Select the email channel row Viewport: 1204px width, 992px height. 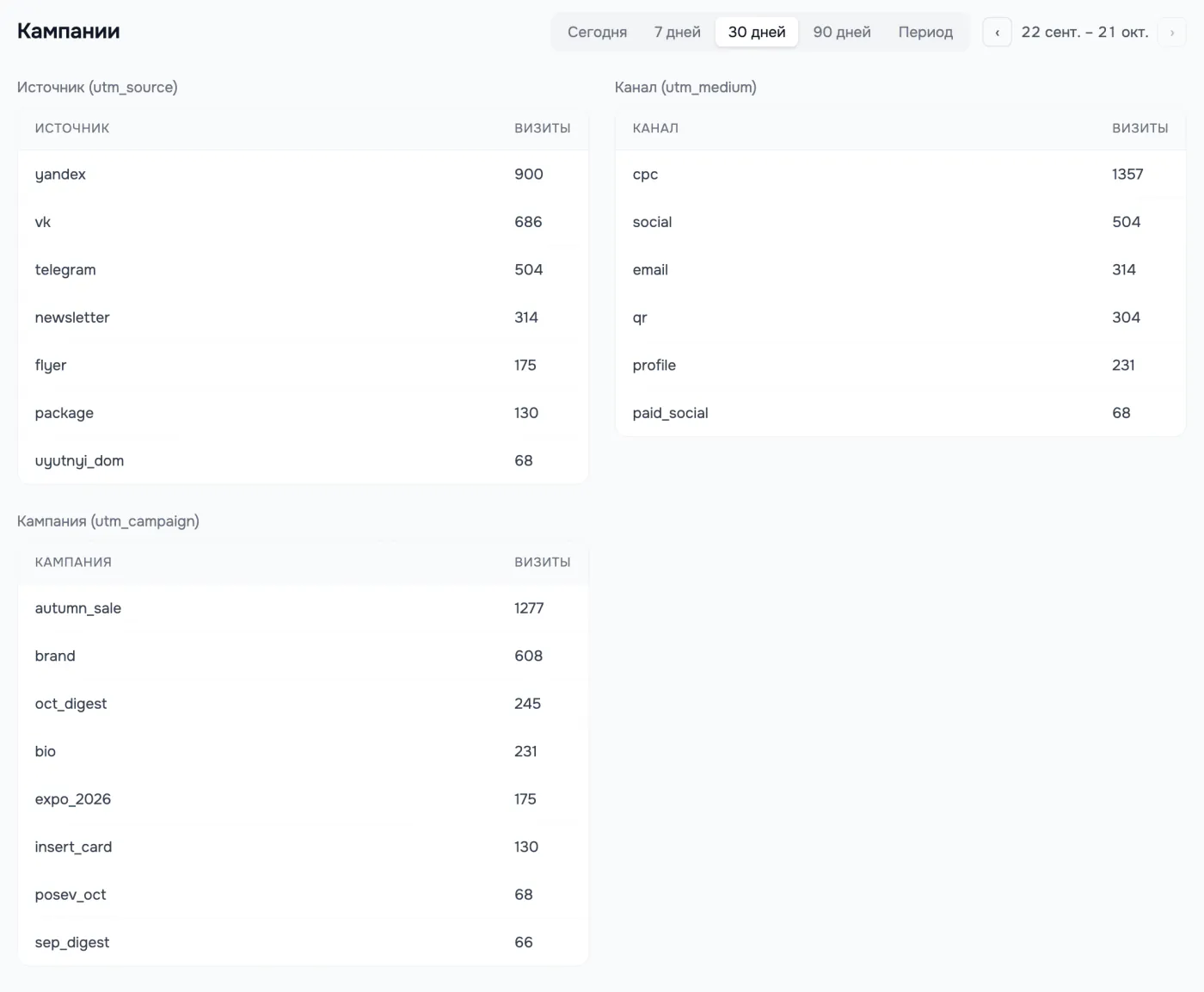tap(900, 269)
